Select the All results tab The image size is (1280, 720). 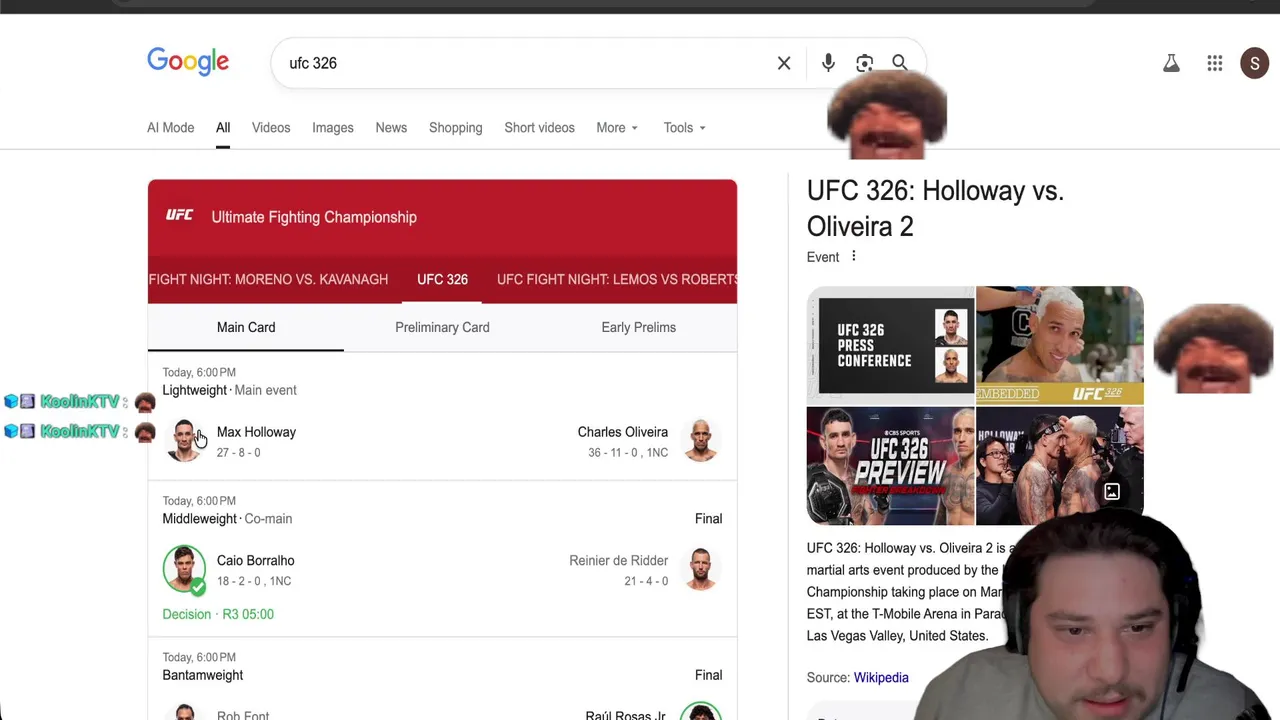point(223,128)
